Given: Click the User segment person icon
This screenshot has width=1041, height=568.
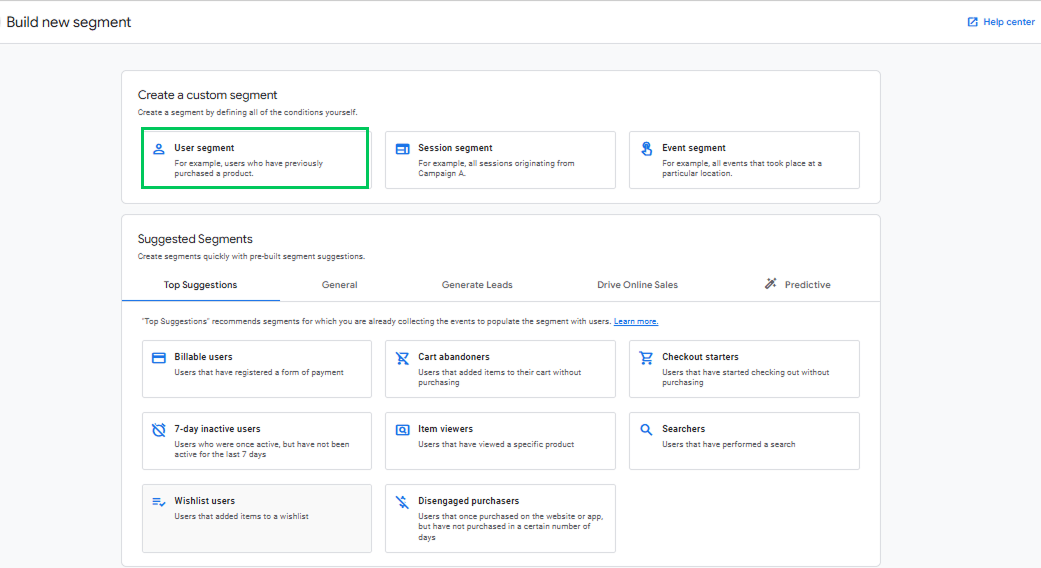Looking at the screenshot, I should click(x=158, y=149).
